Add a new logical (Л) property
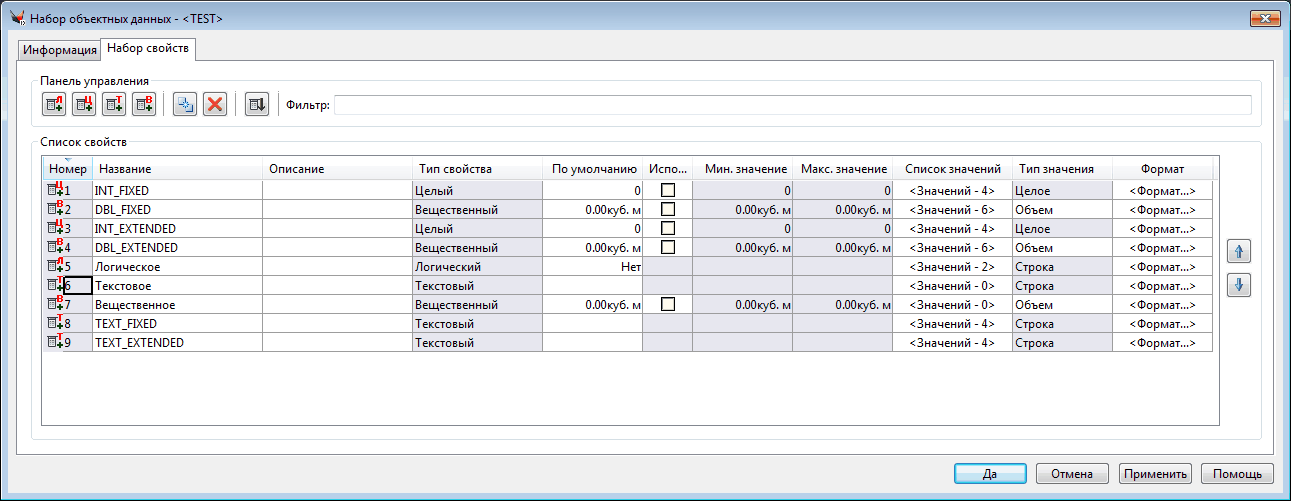 tap(53, 104)
